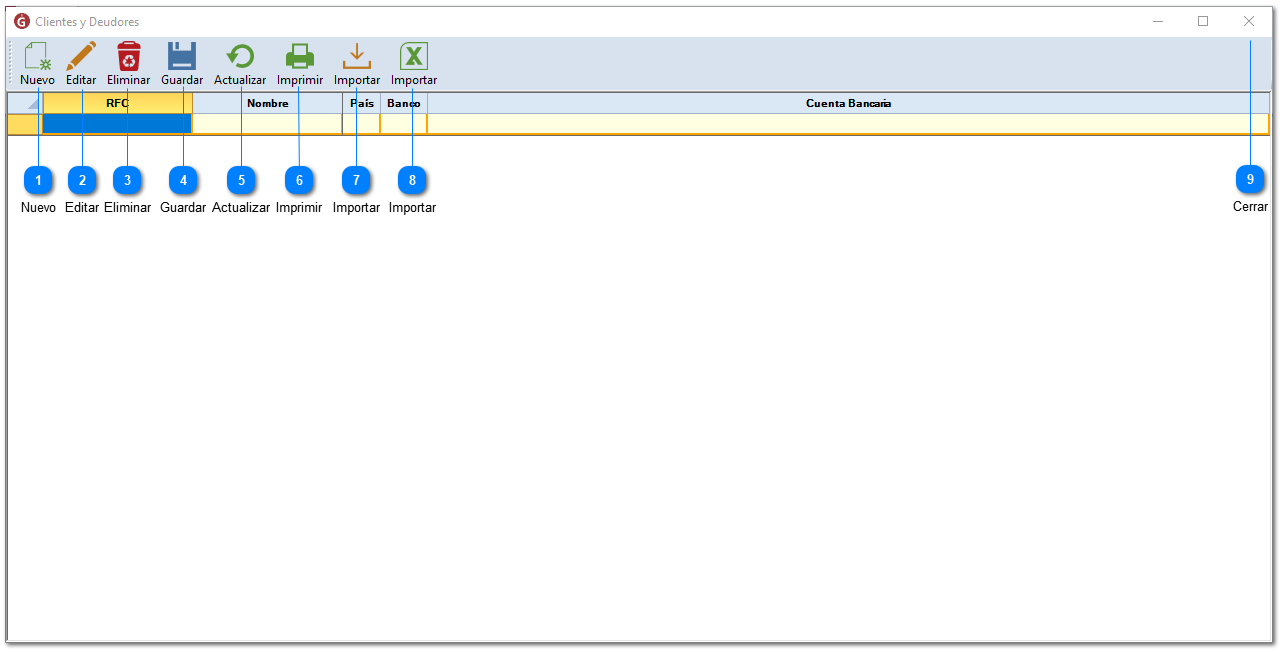Save with the Guardar floppy disk icon
Screen dimensions: 1284x652
[x=182, y=63]
